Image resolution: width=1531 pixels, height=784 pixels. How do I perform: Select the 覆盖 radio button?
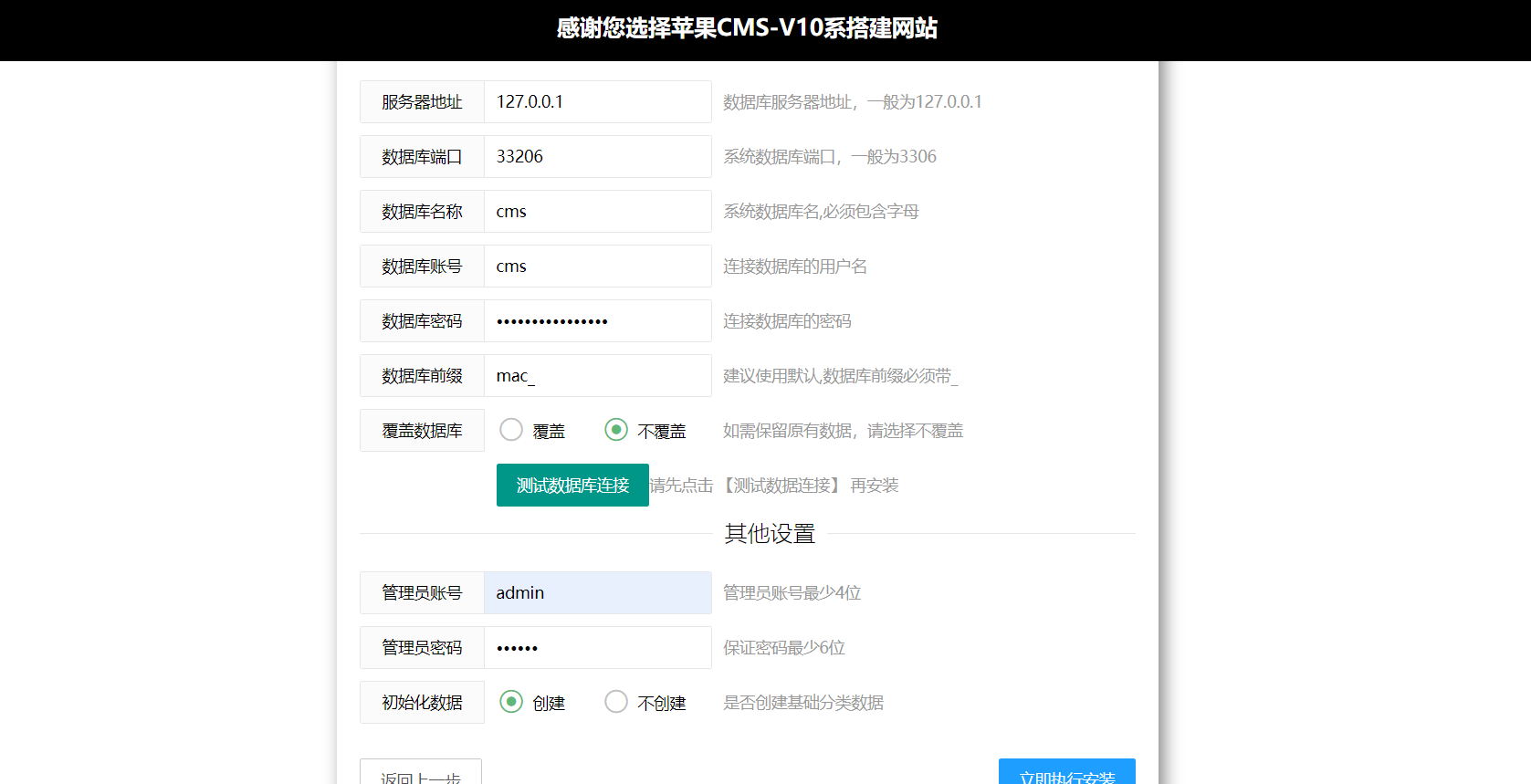(511, 430)
